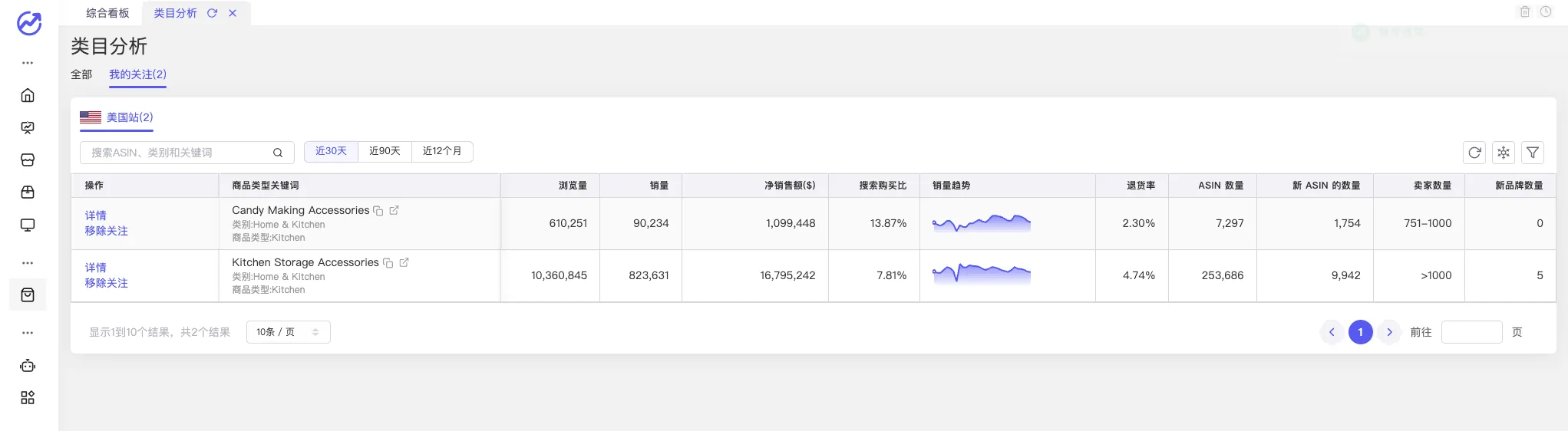Click the Kitchen Storage sales trend chart
This screenshot has width=1568, height=431.
(982, 273)
